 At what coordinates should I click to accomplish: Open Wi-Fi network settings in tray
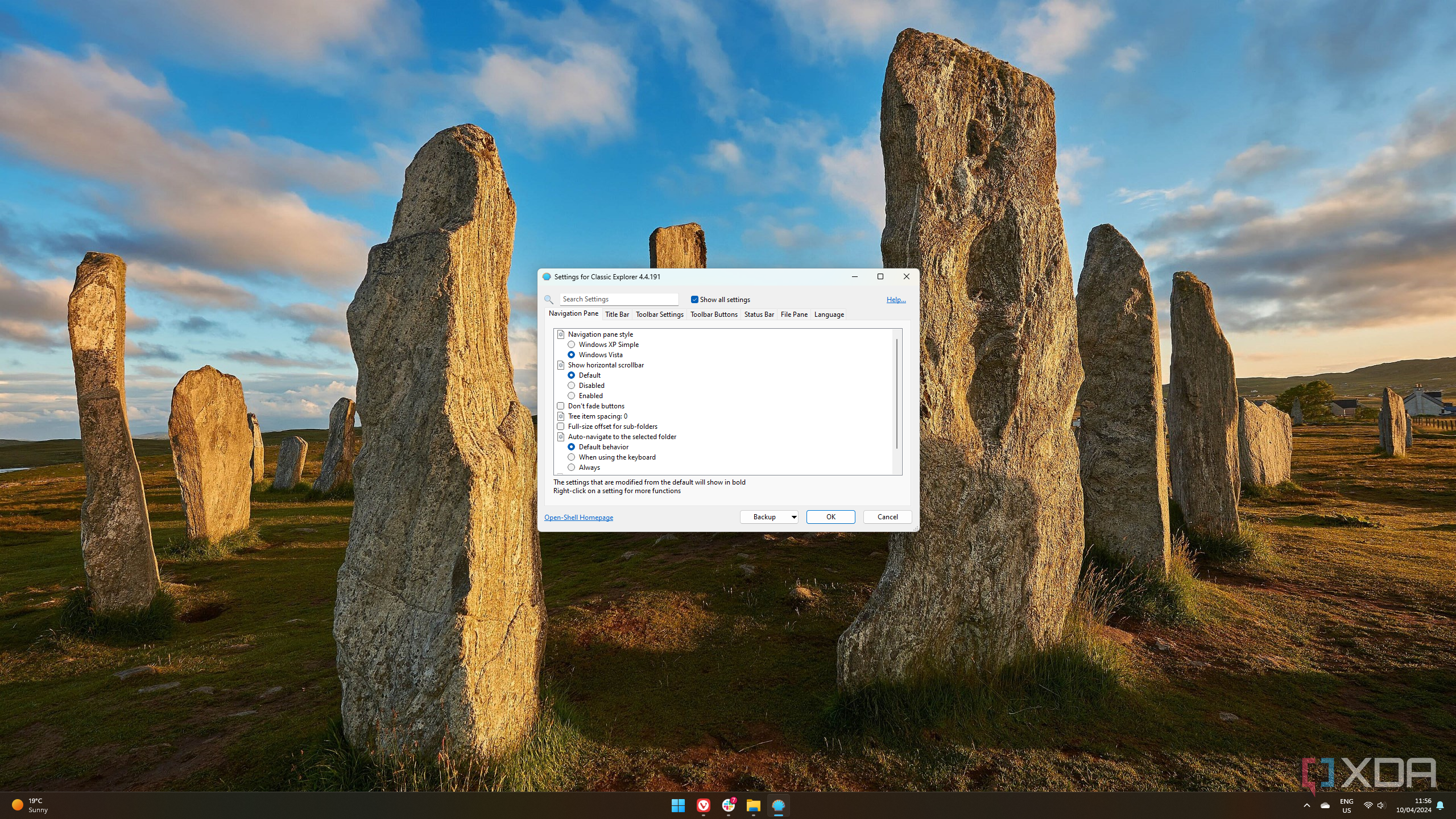pyautogui.click(x=1368, y=805)
